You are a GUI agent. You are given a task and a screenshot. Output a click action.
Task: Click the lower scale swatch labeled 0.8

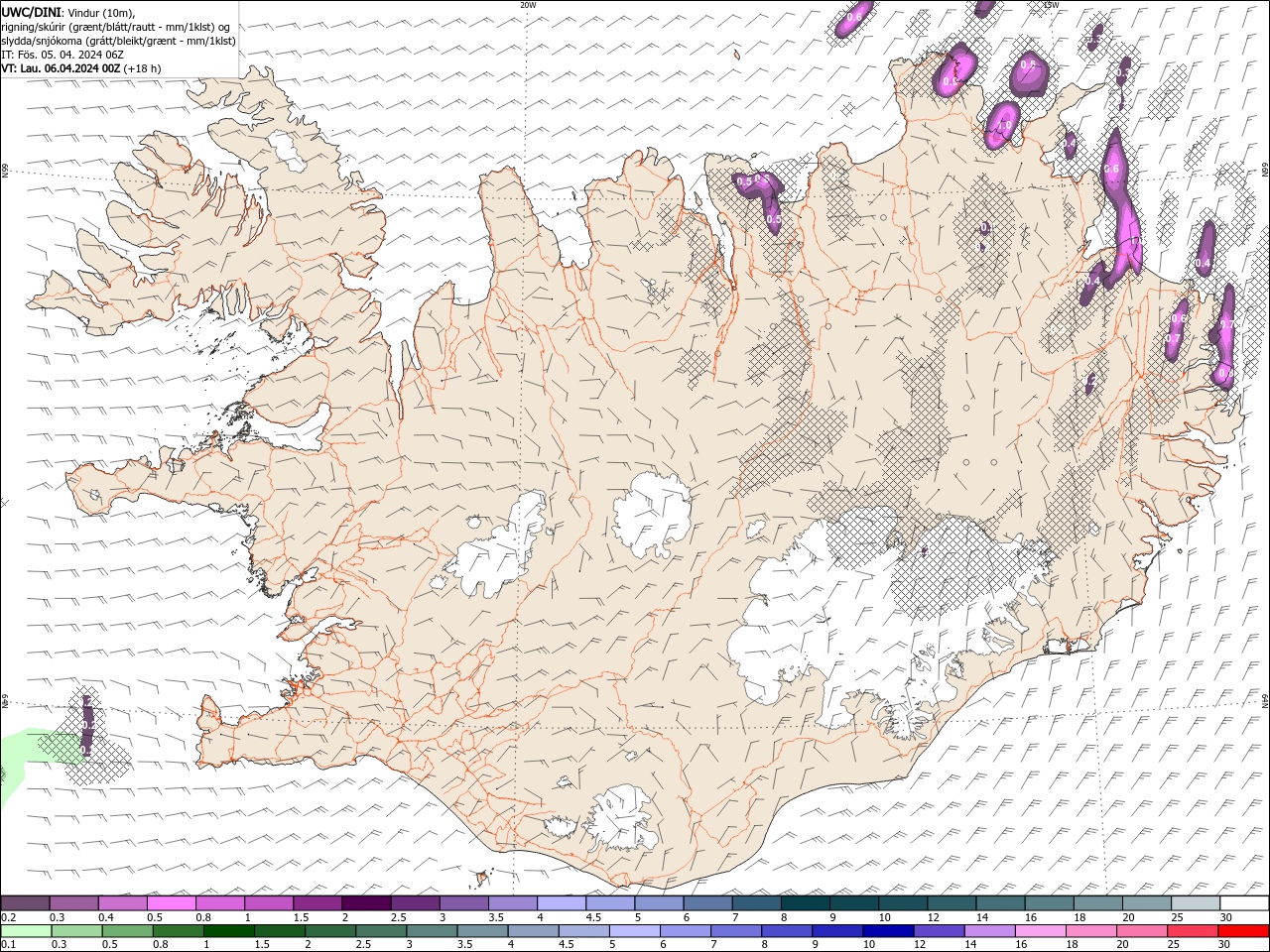click(179, 931)
